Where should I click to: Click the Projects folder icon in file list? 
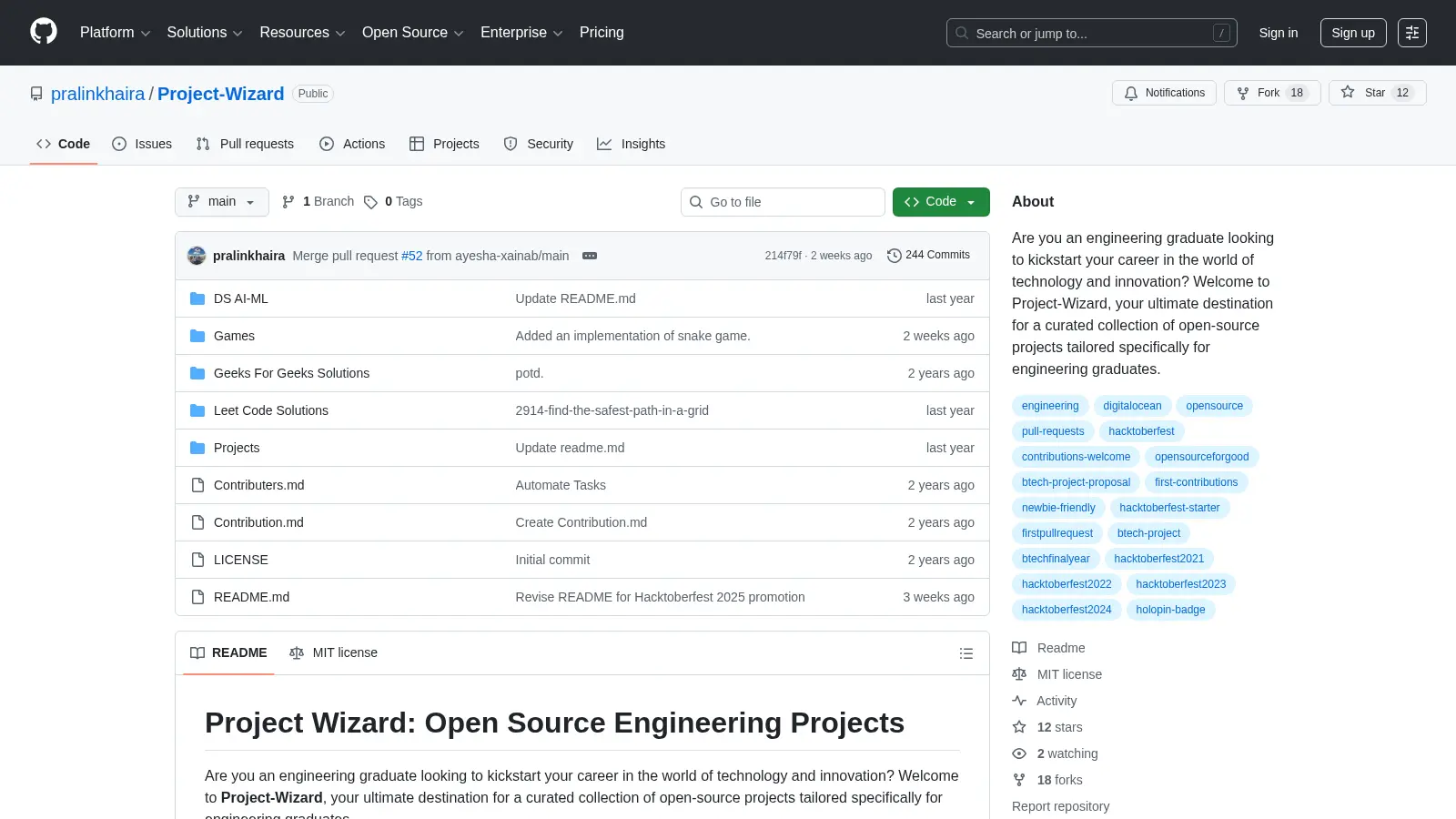tap(197, 448)
